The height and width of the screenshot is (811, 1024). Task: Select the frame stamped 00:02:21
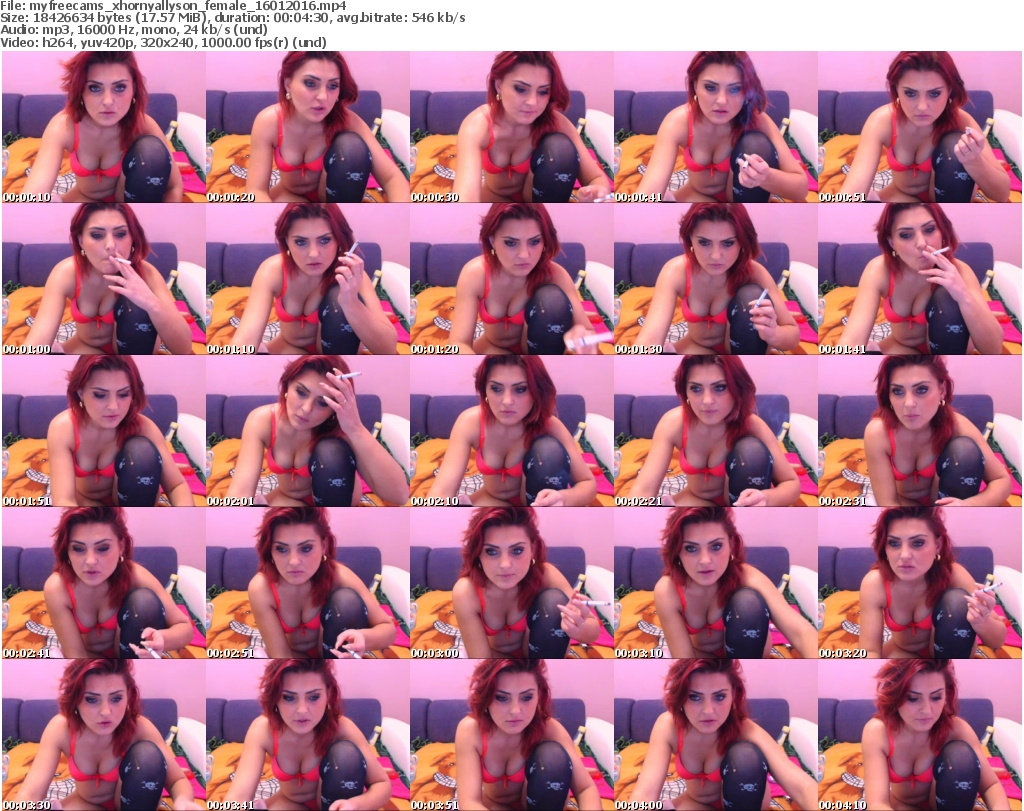tap(716, 431)
